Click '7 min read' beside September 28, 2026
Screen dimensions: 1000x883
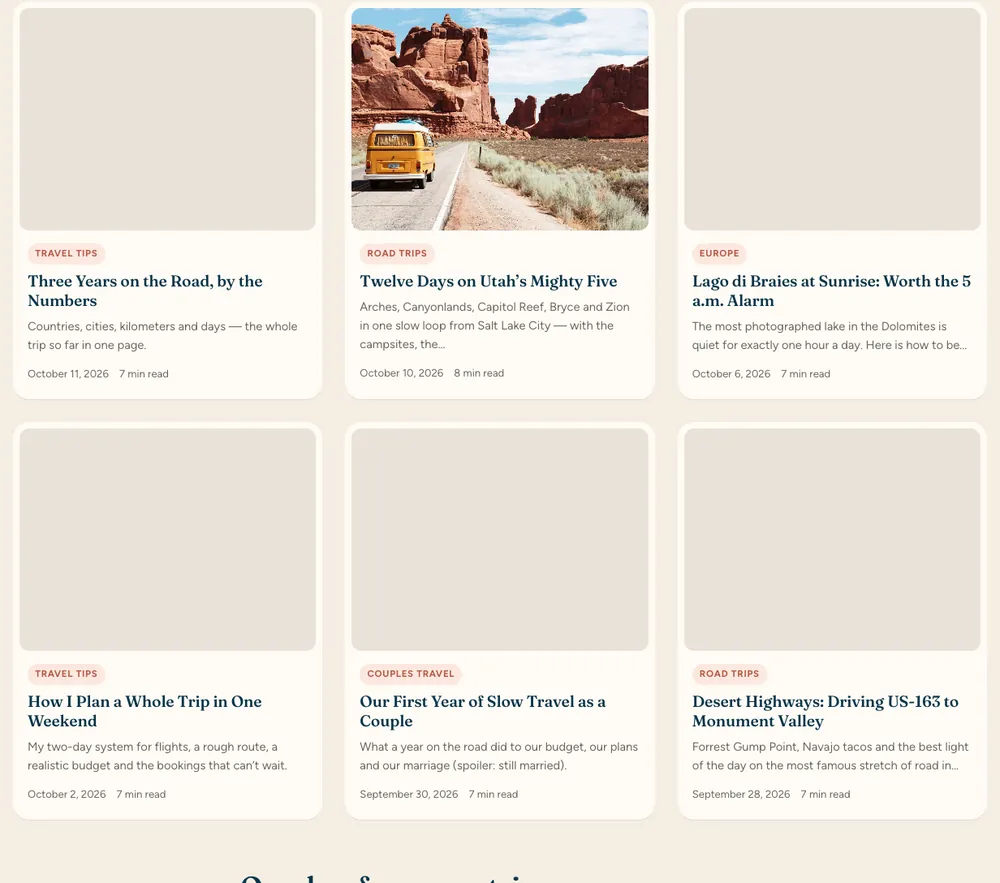(x=825, y=794)
